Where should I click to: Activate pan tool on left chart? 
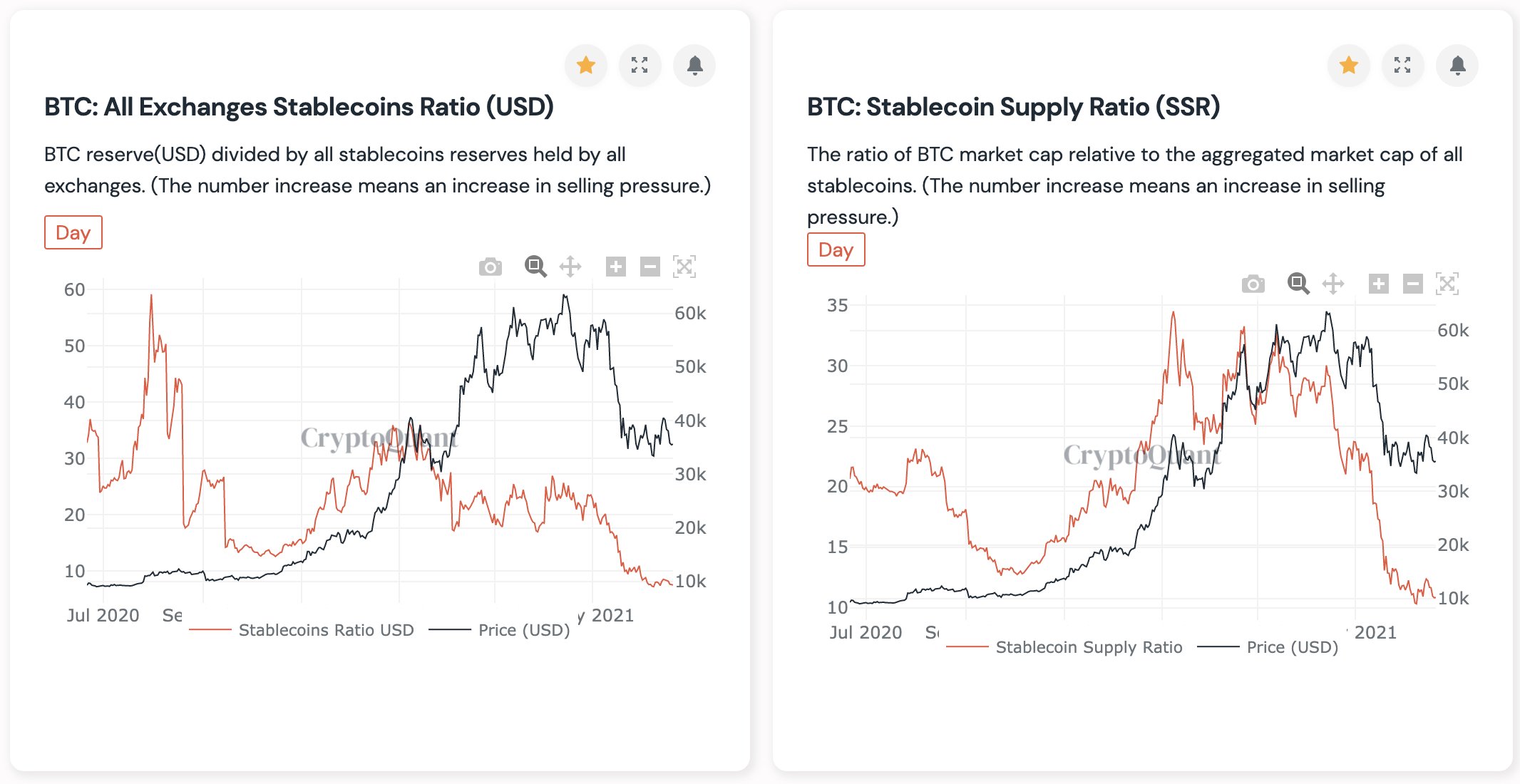(570, 267)
